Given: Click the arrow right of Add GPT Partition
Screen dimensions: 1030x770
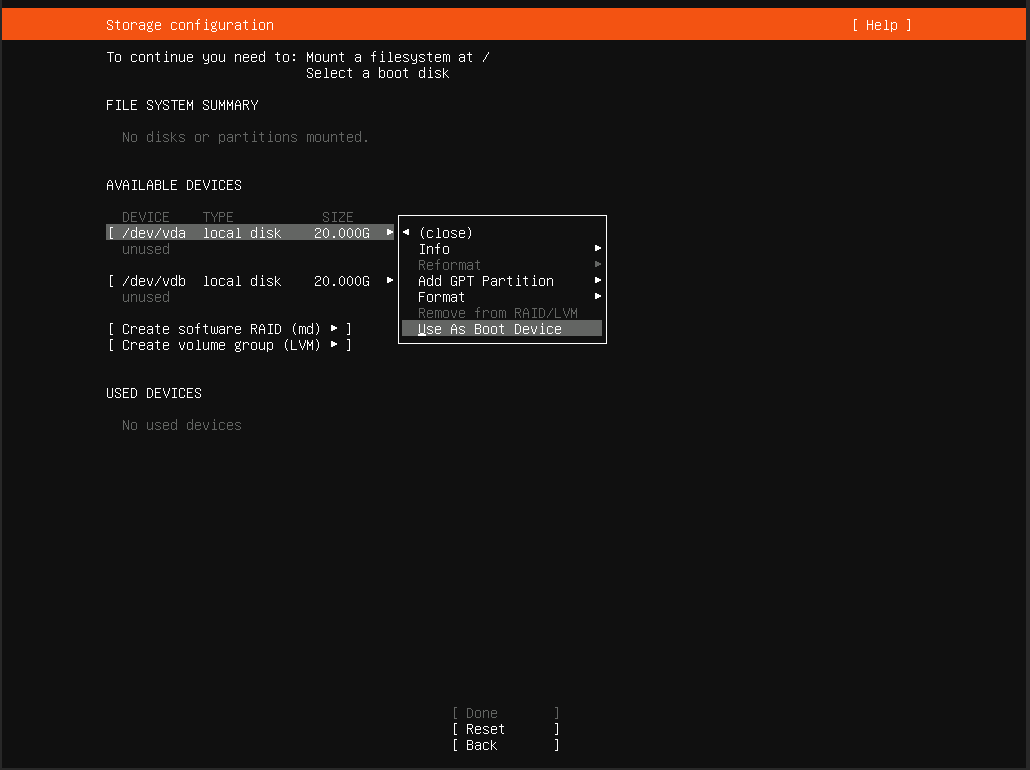Looking at the screenshot, I should (598, 281).
